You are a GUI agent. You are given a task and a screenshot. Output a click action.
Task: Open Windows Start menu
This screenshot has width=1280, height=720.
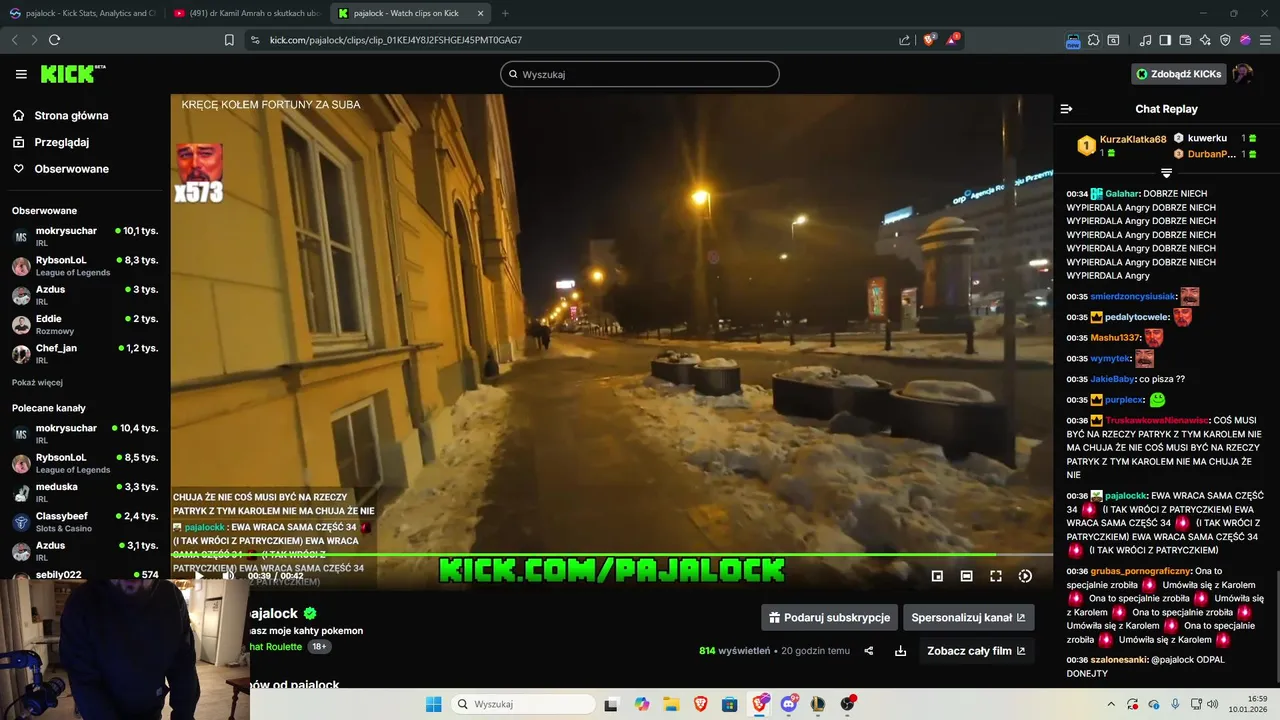pyautogui.click(x=433, y=704)
